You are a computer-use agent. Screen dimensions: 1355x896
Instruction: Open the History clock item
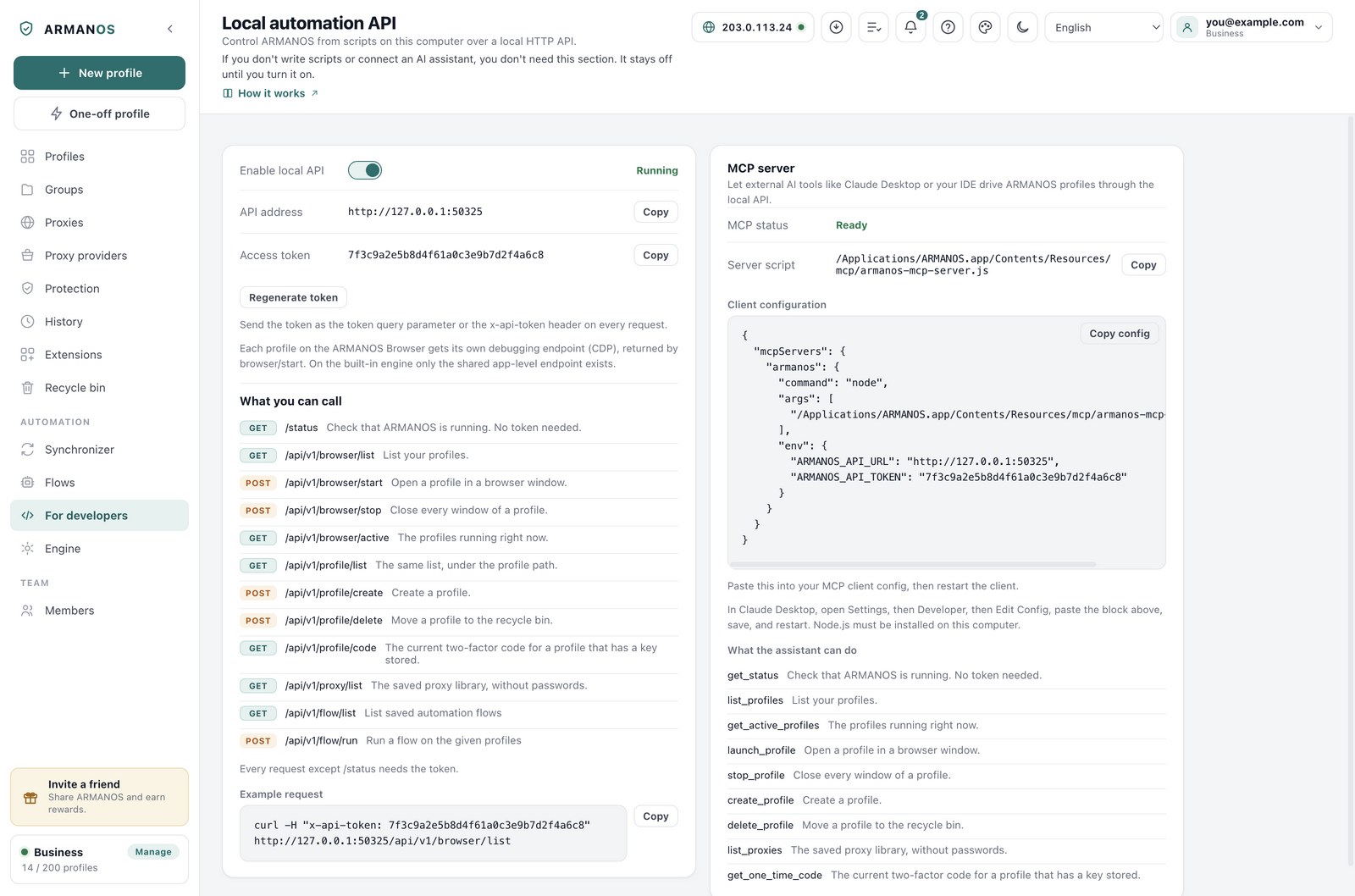pos(99,322)
